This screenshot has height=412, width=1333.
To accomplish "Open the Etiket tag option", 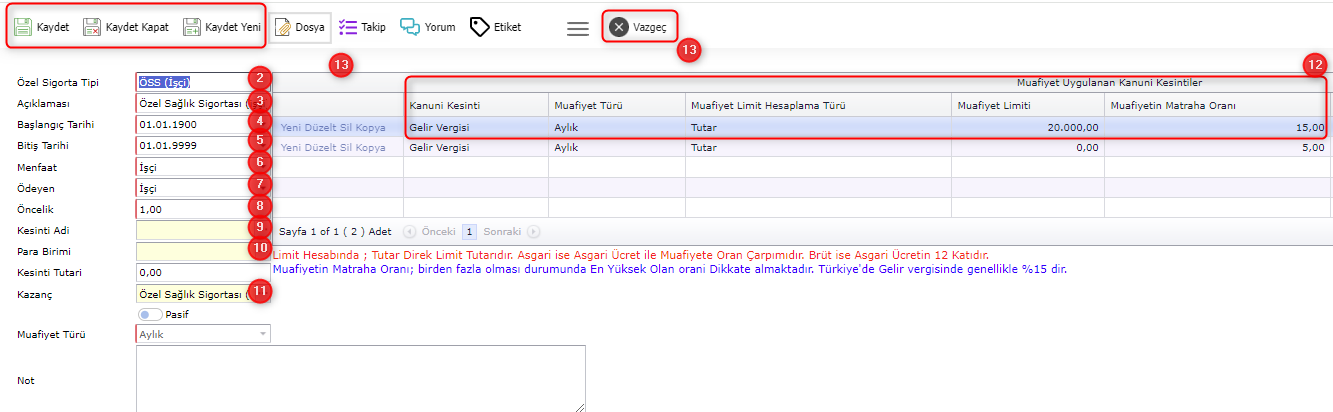I will coord(495,27).
